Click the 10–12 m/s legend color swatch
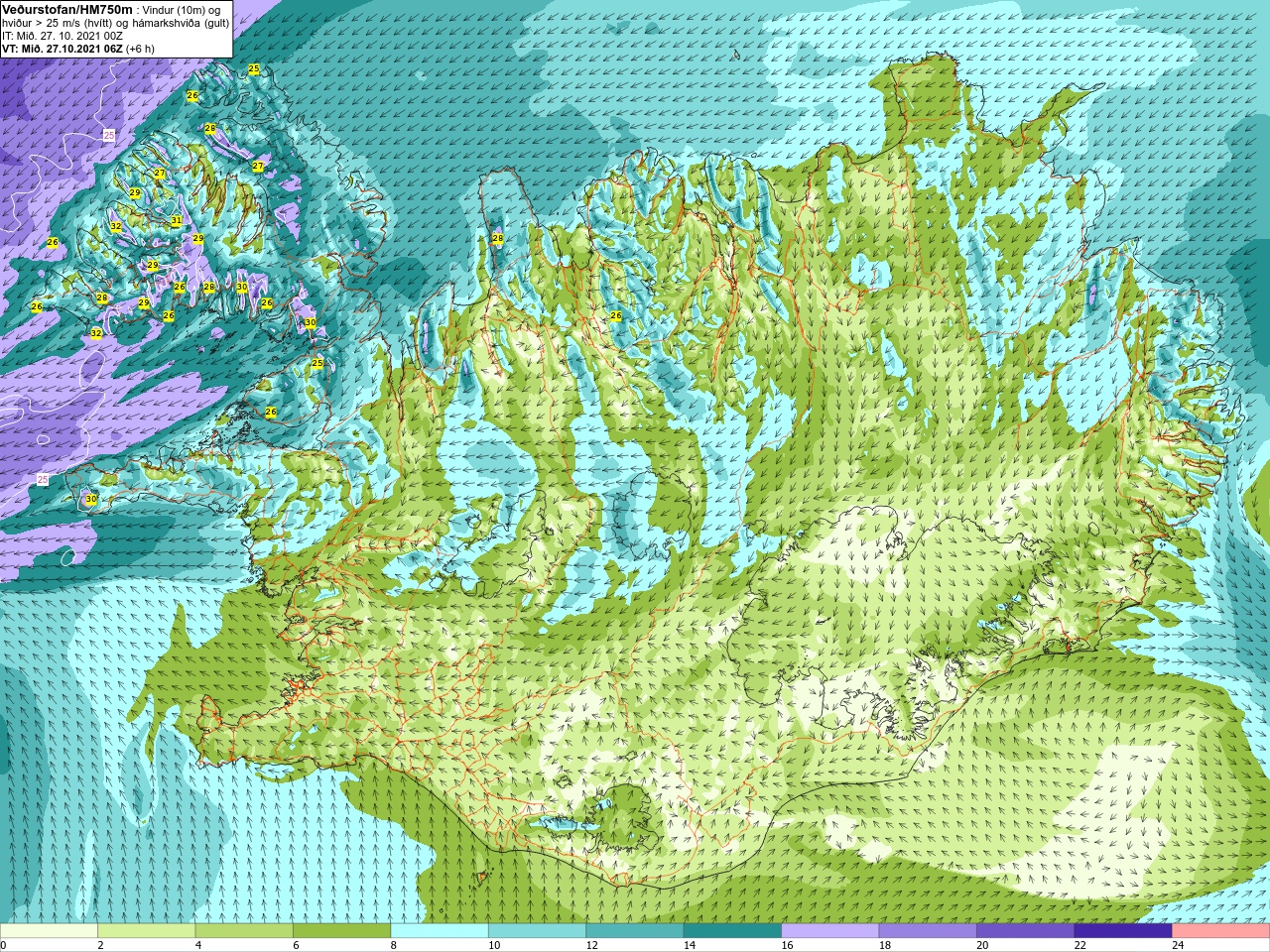Image resolution: width=1270 pixels, height=952 pixels. 537,931
